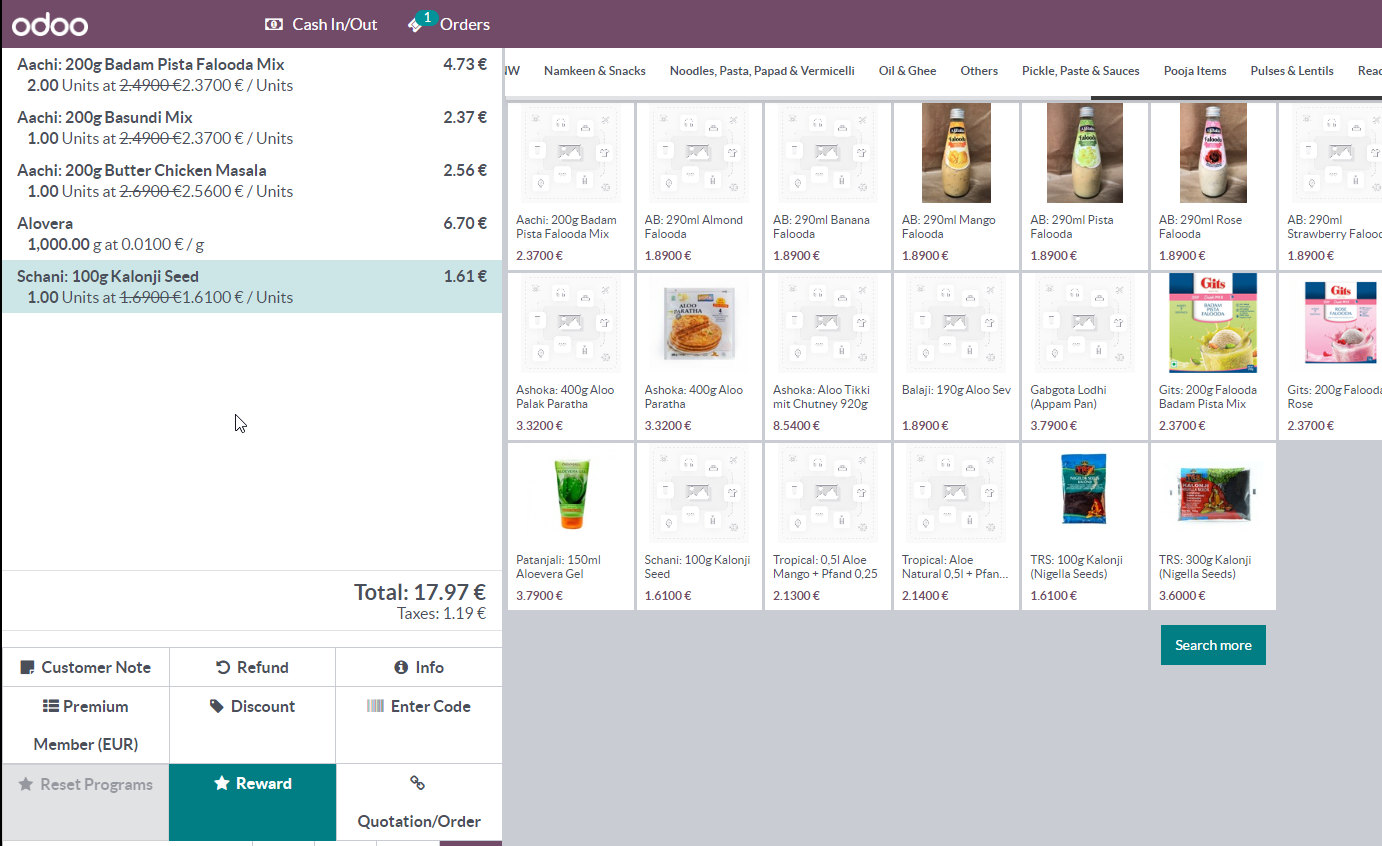The height and width of the screenshot is (846, 1382).
Task: Click the Enter Code button
Action: coord(419,725)
